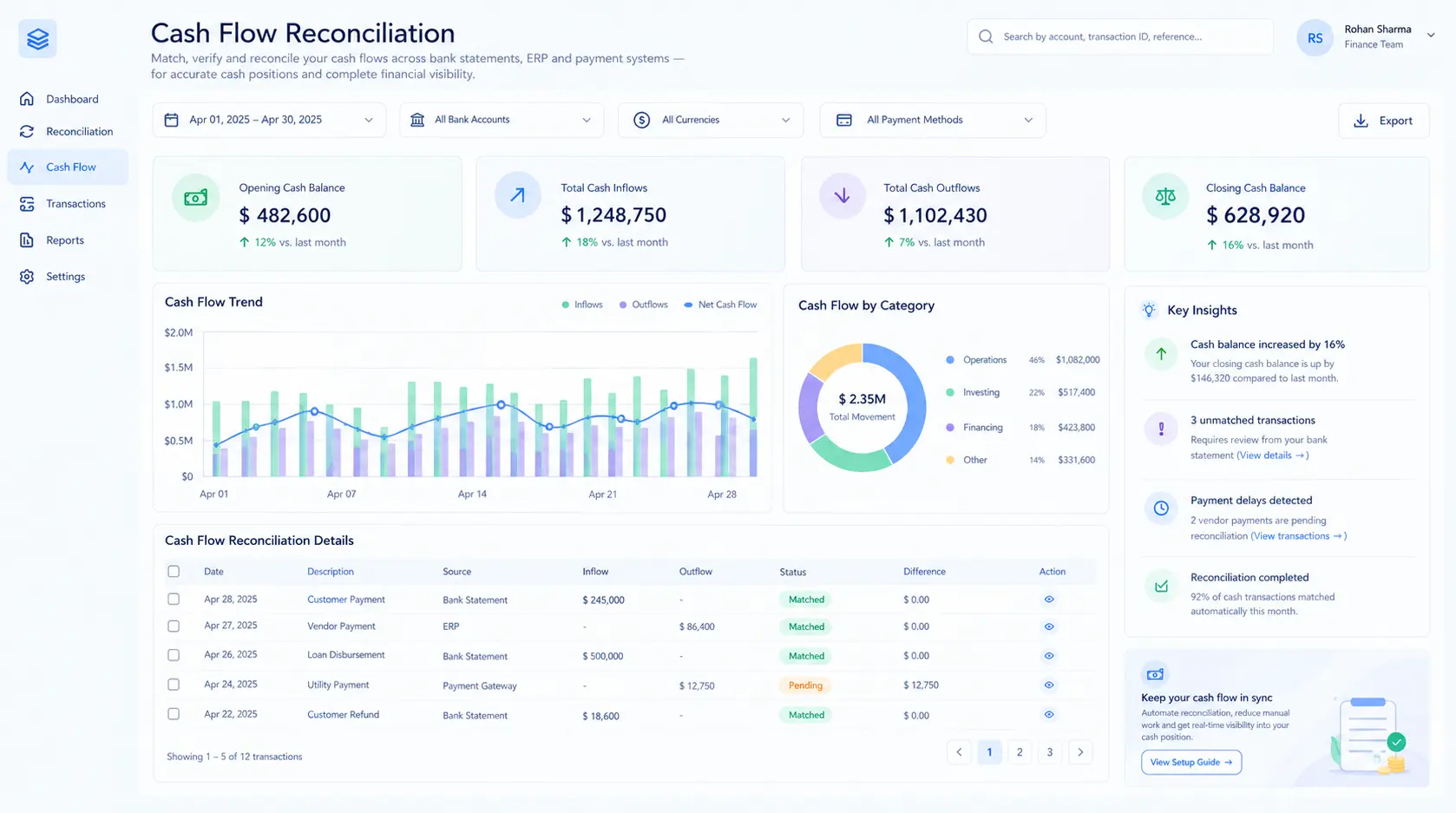Click the Reconciliation completed chart icon
This screenshot has width=1456, height=813.
pos(1161,587)
